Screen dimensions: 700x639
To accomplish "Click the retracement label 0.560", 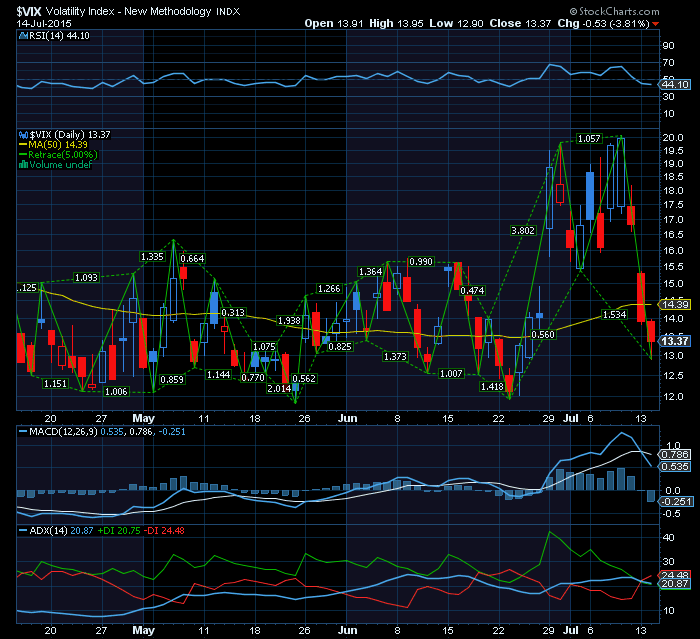I will (x=543, y=334).
